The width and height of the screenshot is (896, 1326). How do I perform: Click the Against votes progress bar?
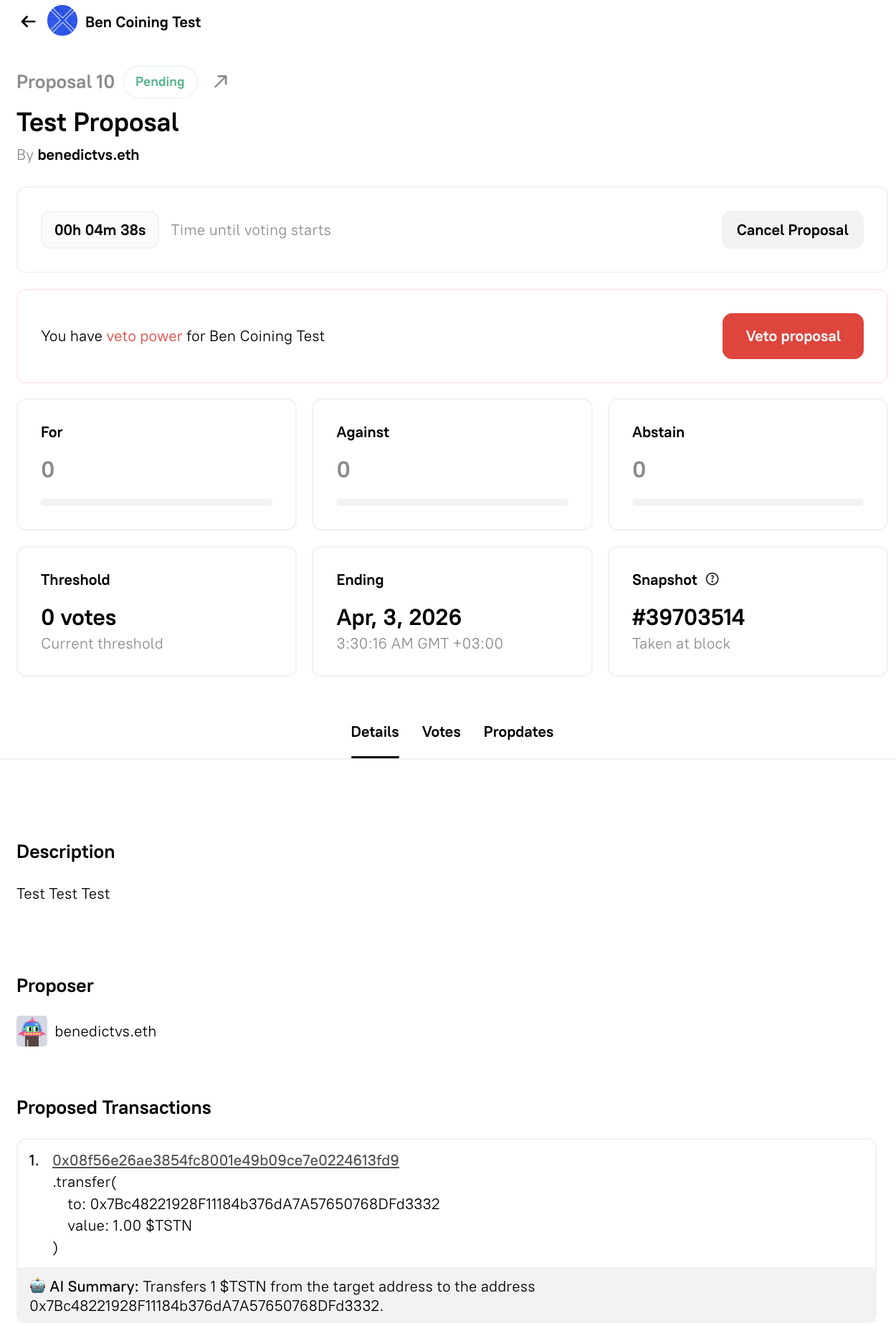coord(452,502)
